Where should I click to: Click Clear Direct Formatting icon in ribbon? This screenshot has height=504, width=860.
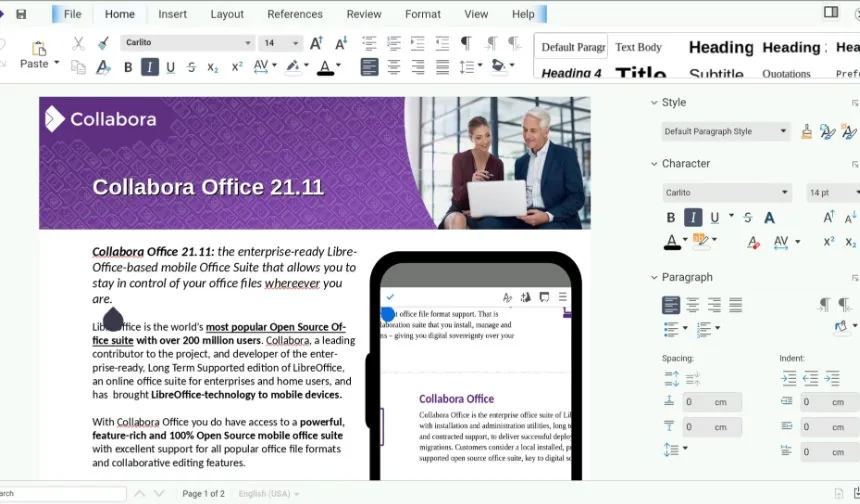coord(103,67)
